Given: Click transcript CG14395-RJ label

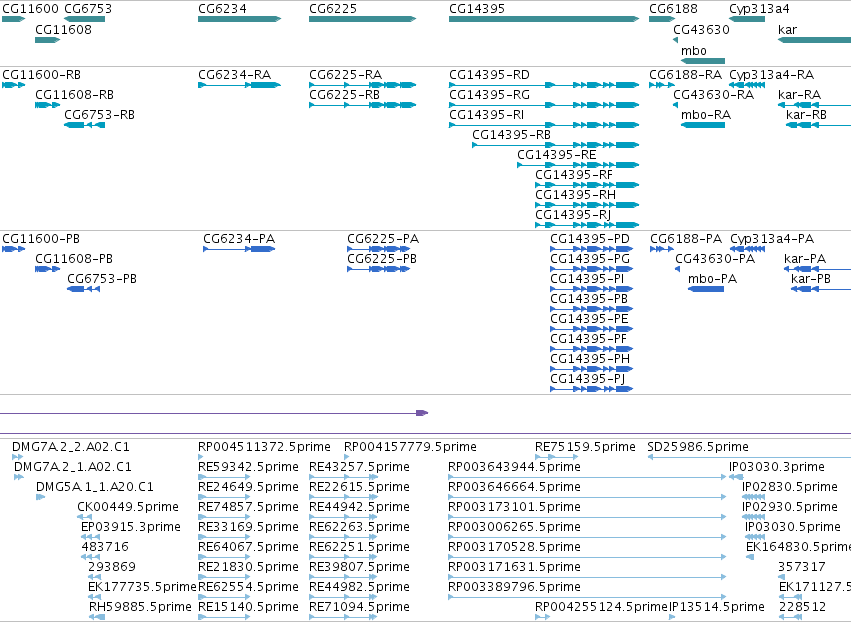Looking at the screenshot, I should 573,215.
